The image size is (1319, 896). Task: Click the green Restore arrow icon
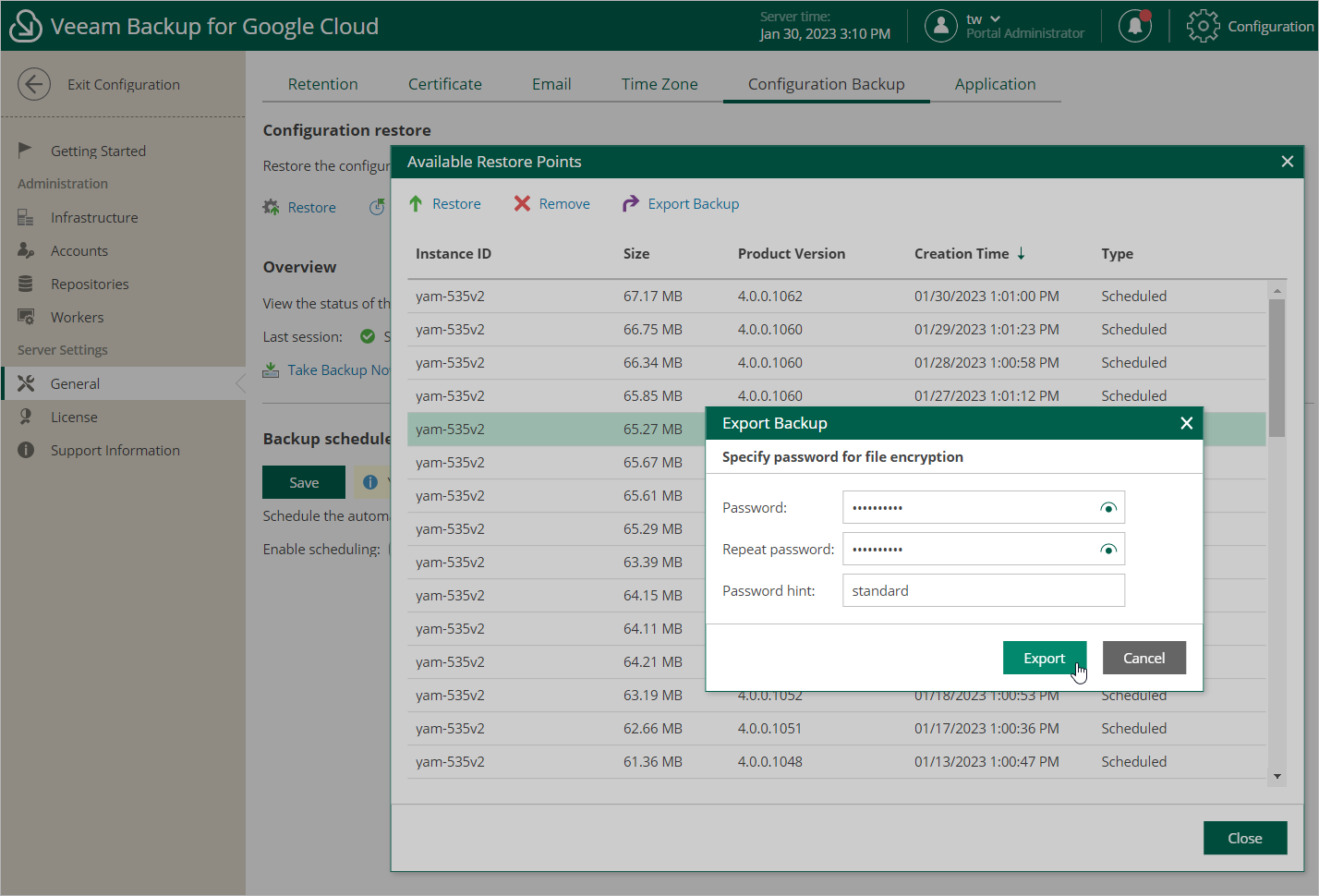[416, 203]
